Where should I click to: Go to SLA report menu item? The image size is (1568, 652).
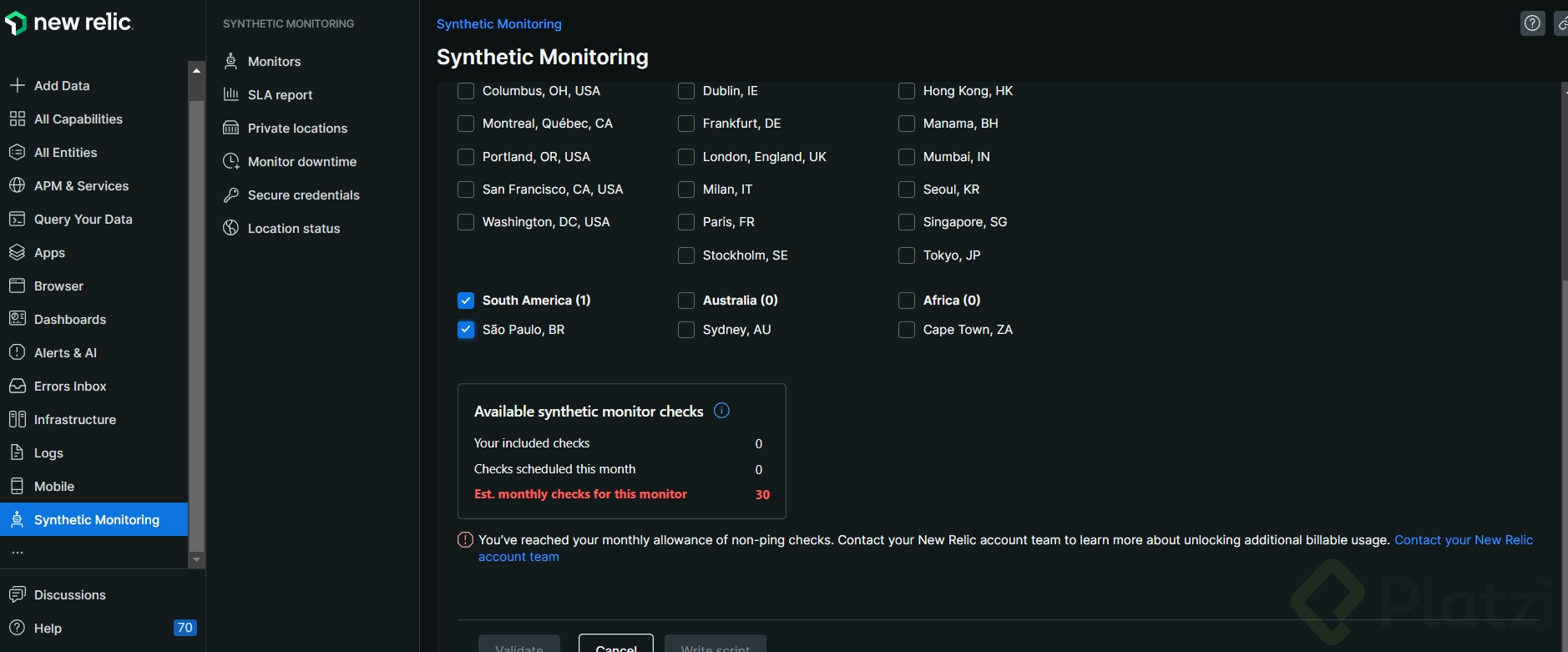click(280, 95)
